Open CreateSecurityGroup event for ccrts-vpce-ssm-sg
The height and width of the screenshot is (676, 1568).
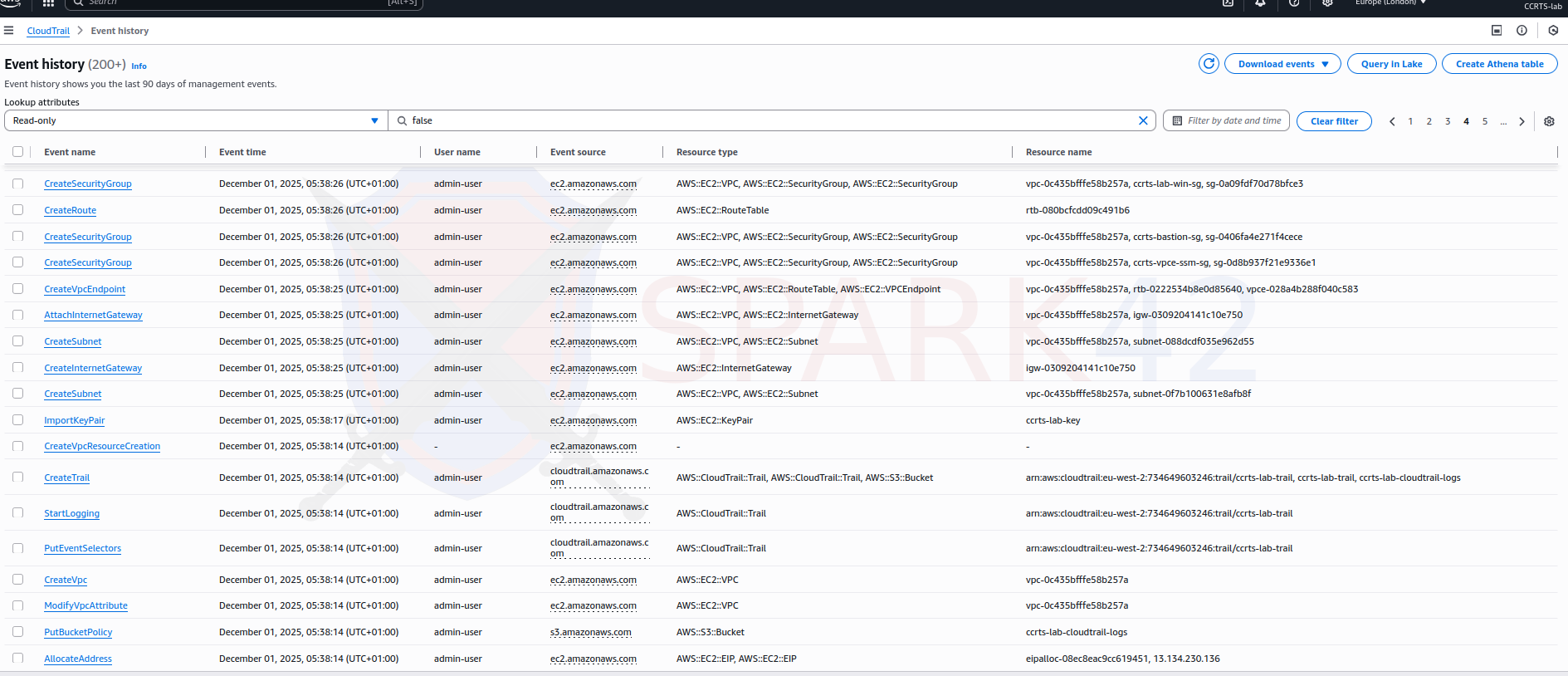pos(88,262)
